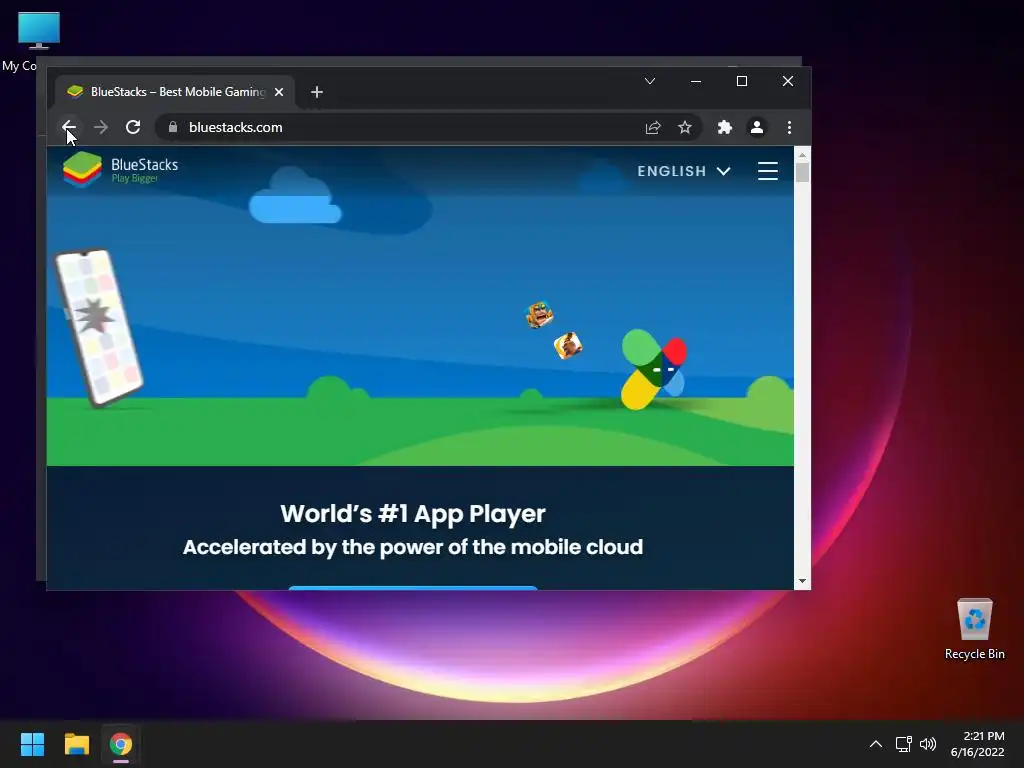Click the forward navigation arrow
Screen dimensions: 1024x768
[x=101, y=127]
